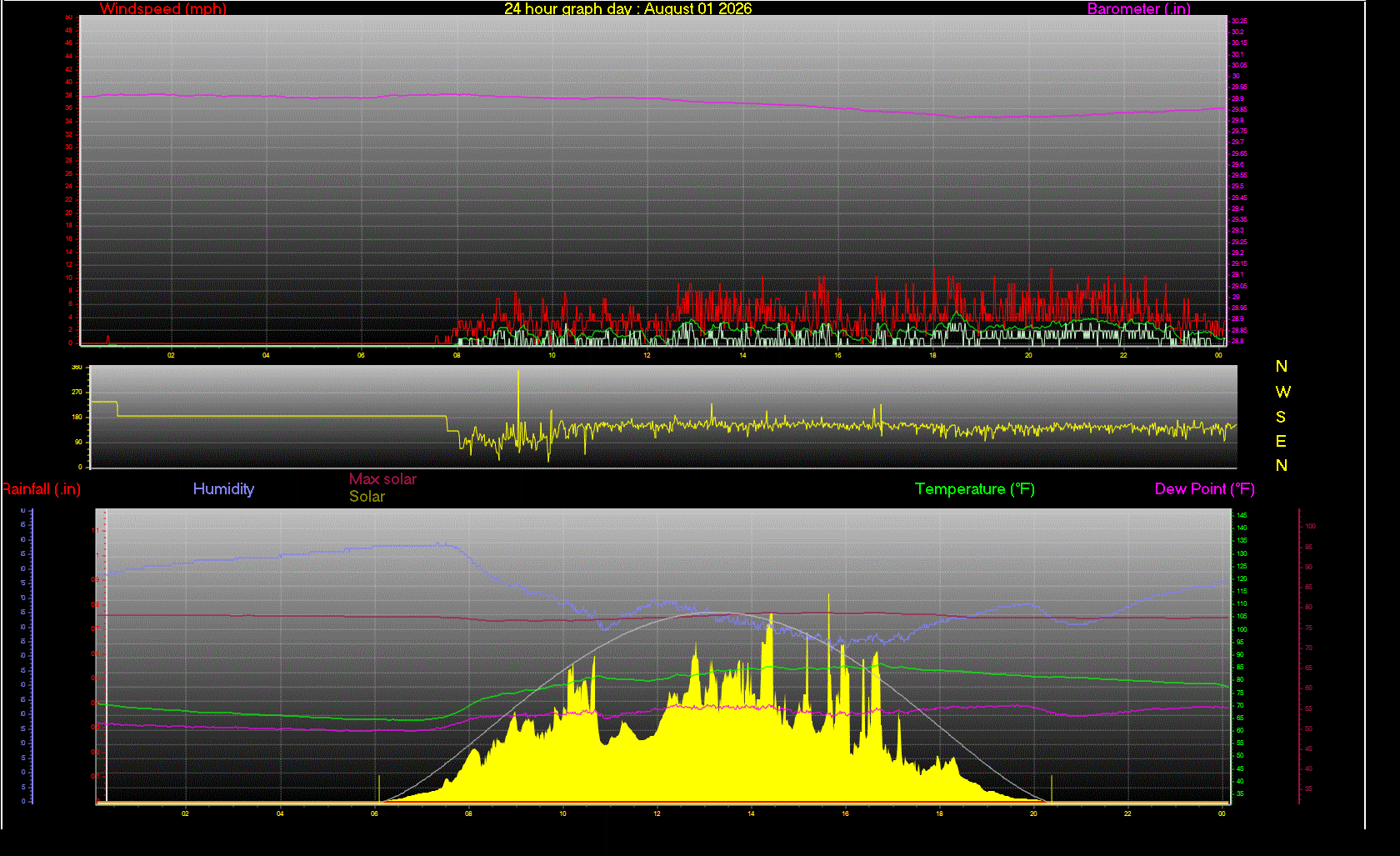This screenshot has height=856, width=1400.
Task: Click the 08 hour label under windspeed graph
Action: coord(457,355)
